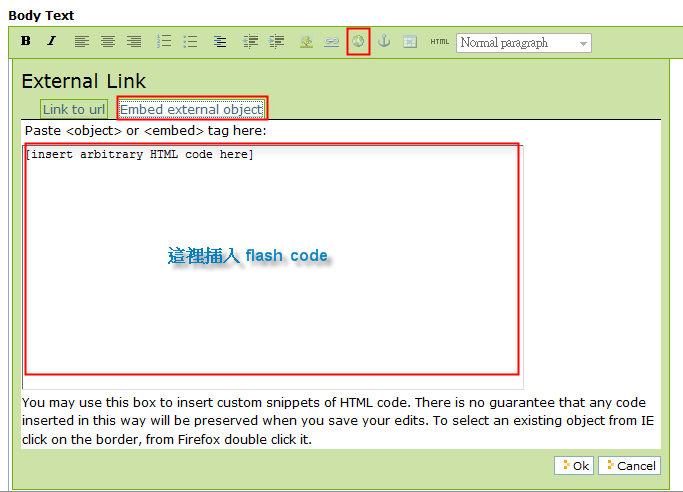Click the Paste object or embed label
This screenshot has width=683, height=492.
pos(145,131)
